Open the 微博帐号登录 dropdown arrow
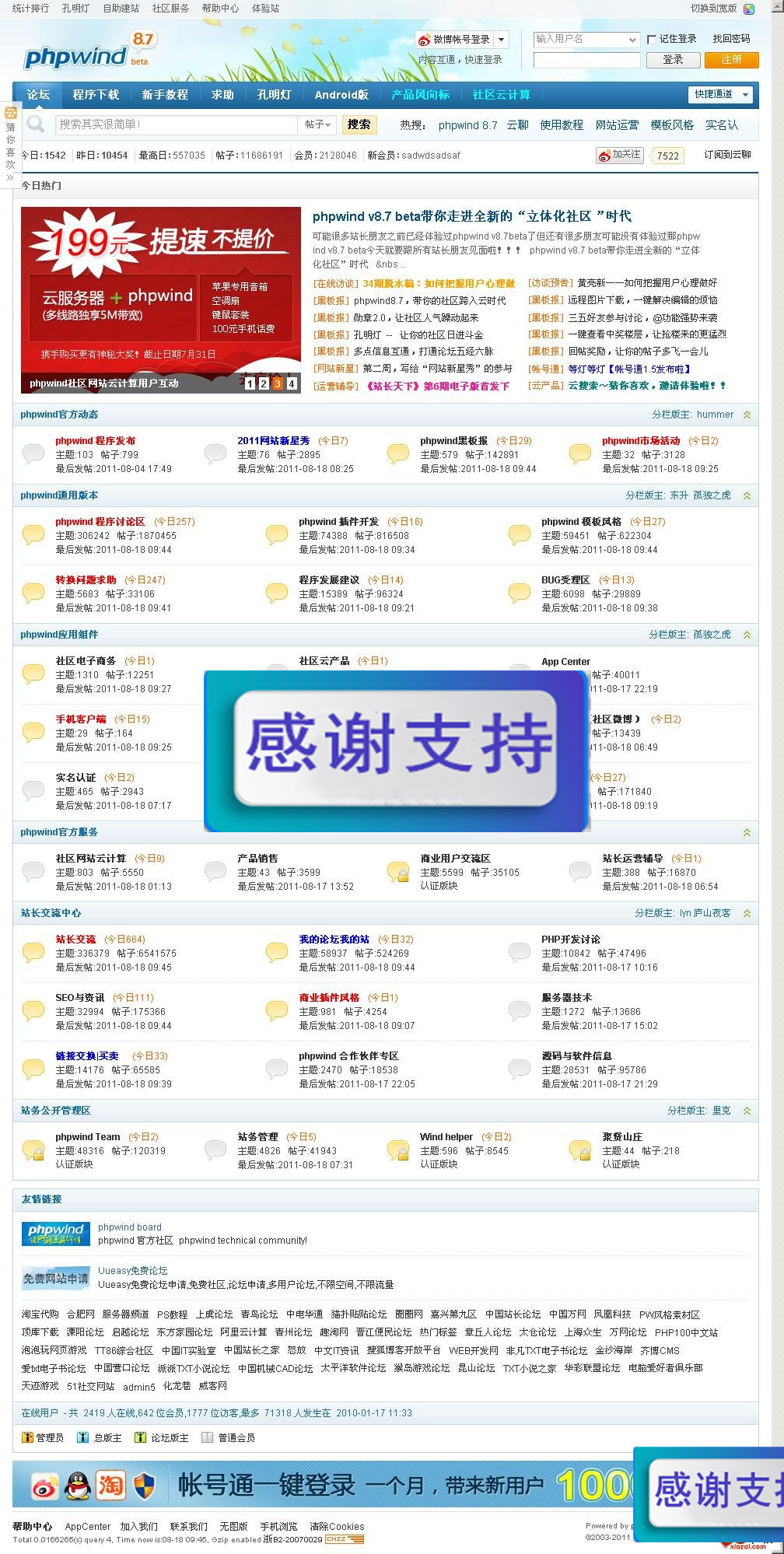 [502, 40]
